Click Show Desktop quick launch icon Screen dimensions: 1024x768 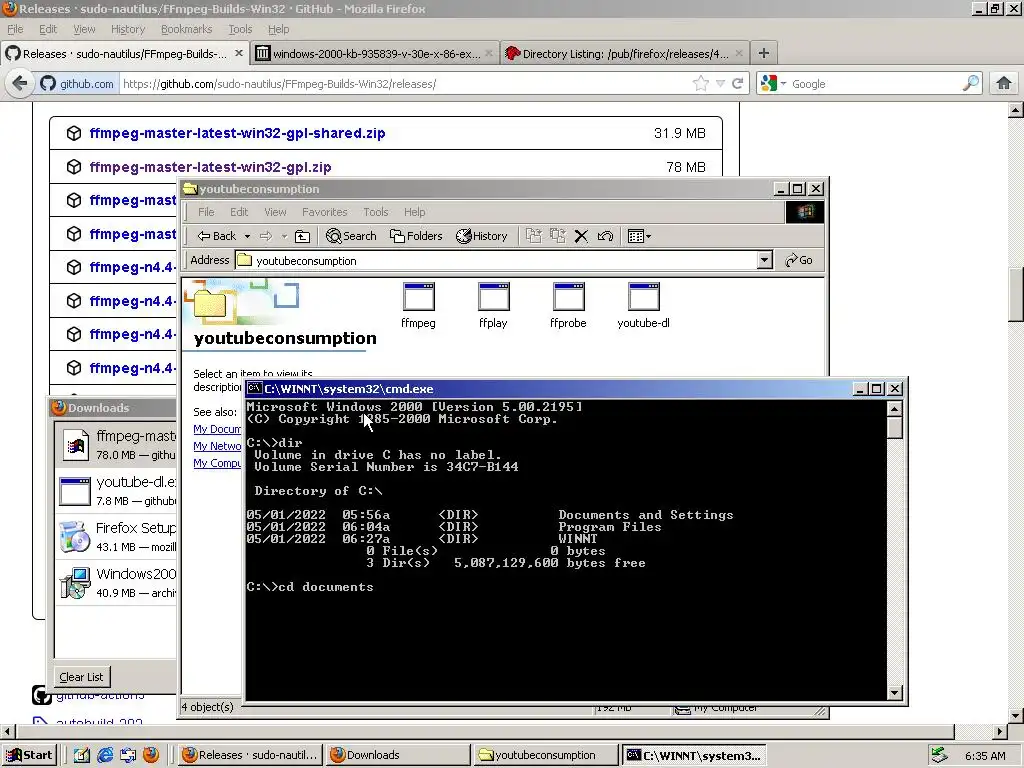click(82, 755)
